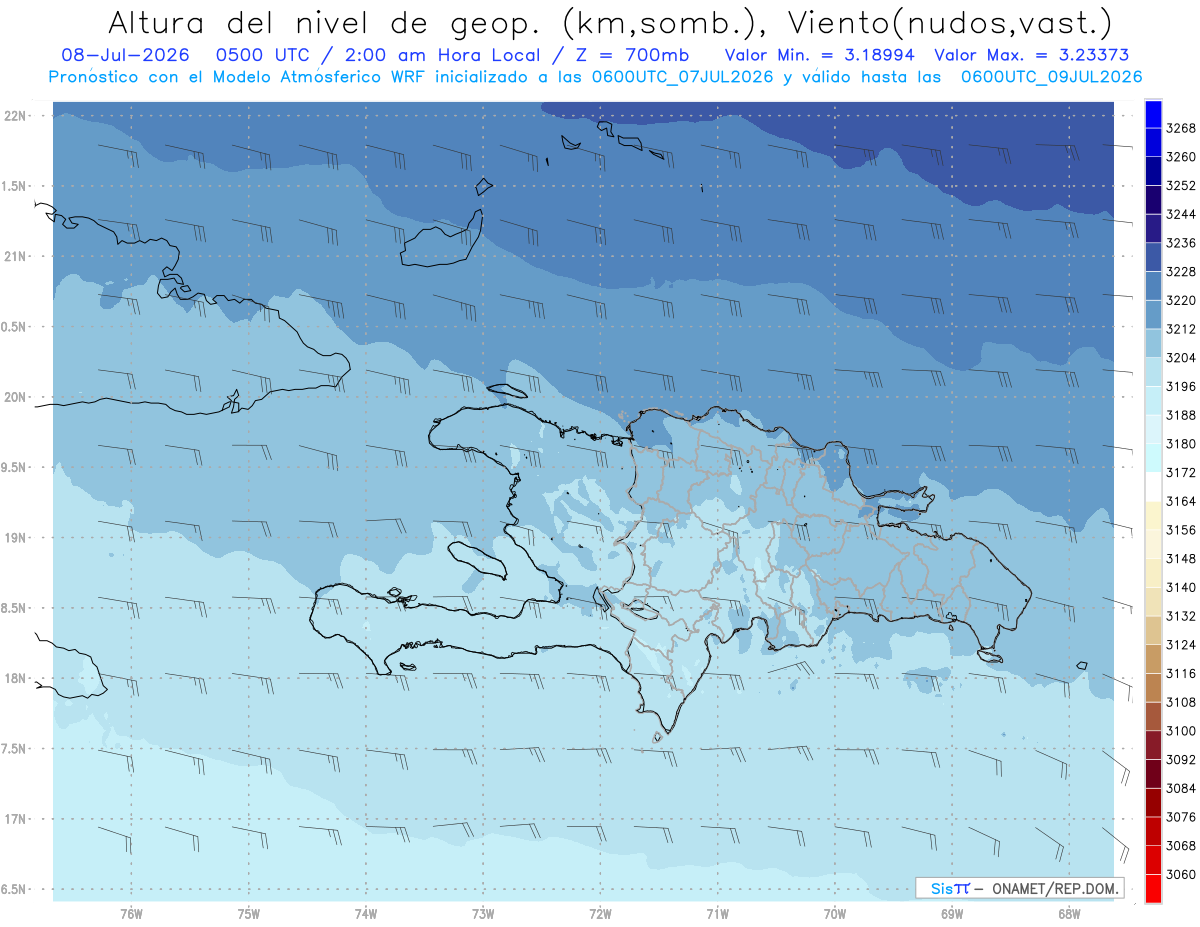Click the '3164' legend value
The height and width of the screenshot is (927, 1200).
[x=1181, y=501]
